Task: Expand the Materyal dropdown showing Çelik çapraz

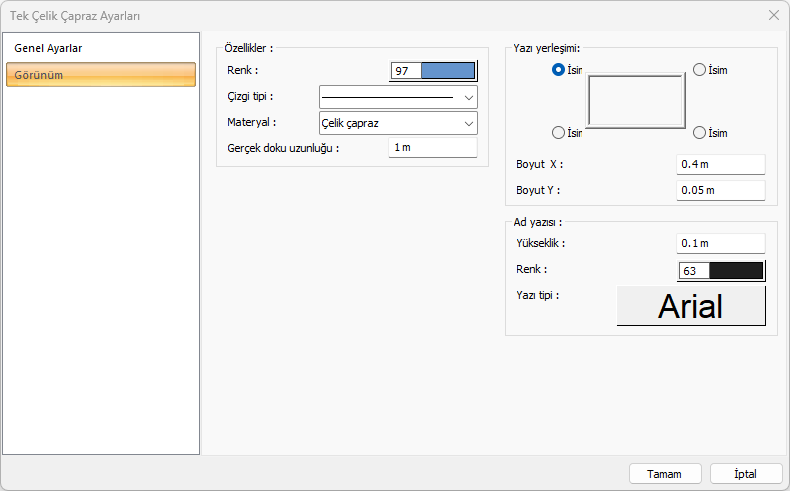Action: click(398, 123)
